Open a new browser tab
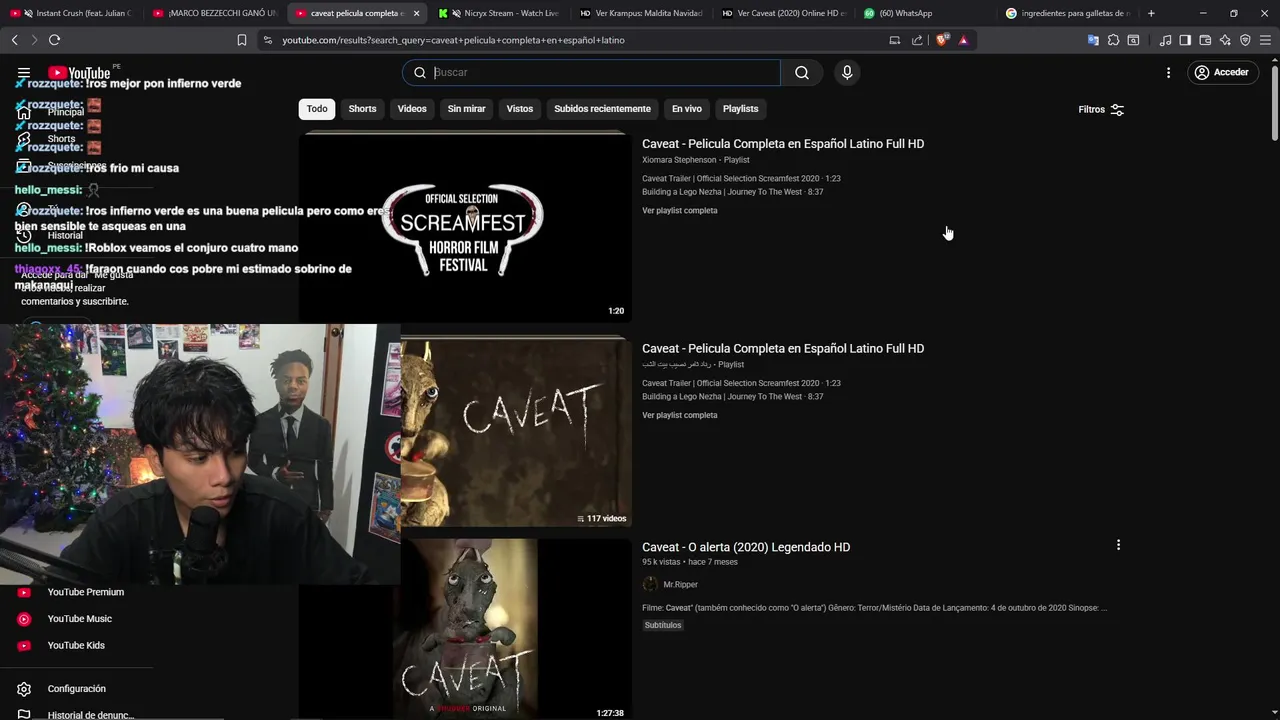 [x=1151, y=13]
